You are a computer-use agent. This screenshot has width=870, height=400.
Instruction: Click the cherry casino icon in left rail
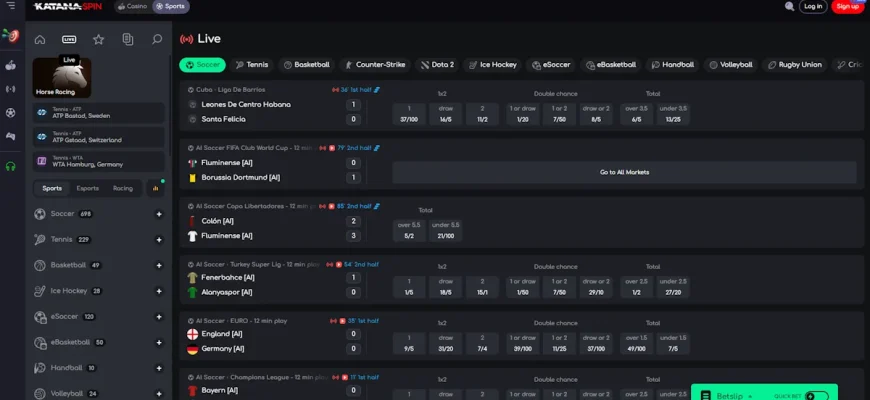11,65
